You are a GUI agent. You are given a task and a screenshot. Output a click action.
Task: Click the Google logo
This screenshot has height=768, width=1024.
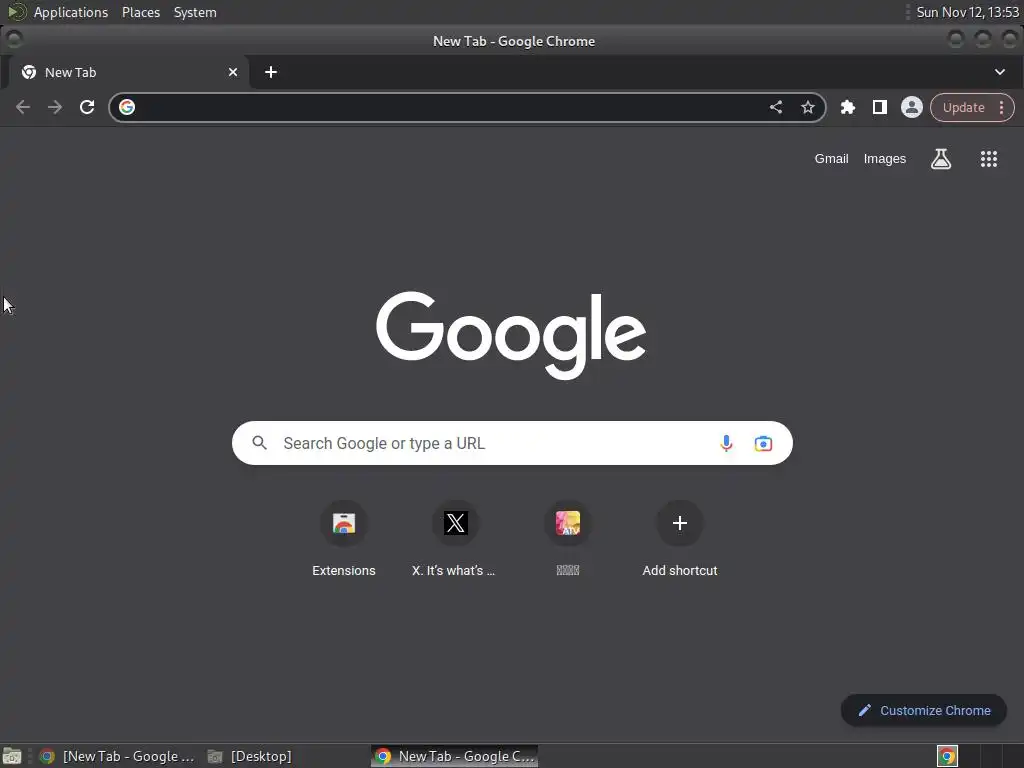[x=511, y=335]
